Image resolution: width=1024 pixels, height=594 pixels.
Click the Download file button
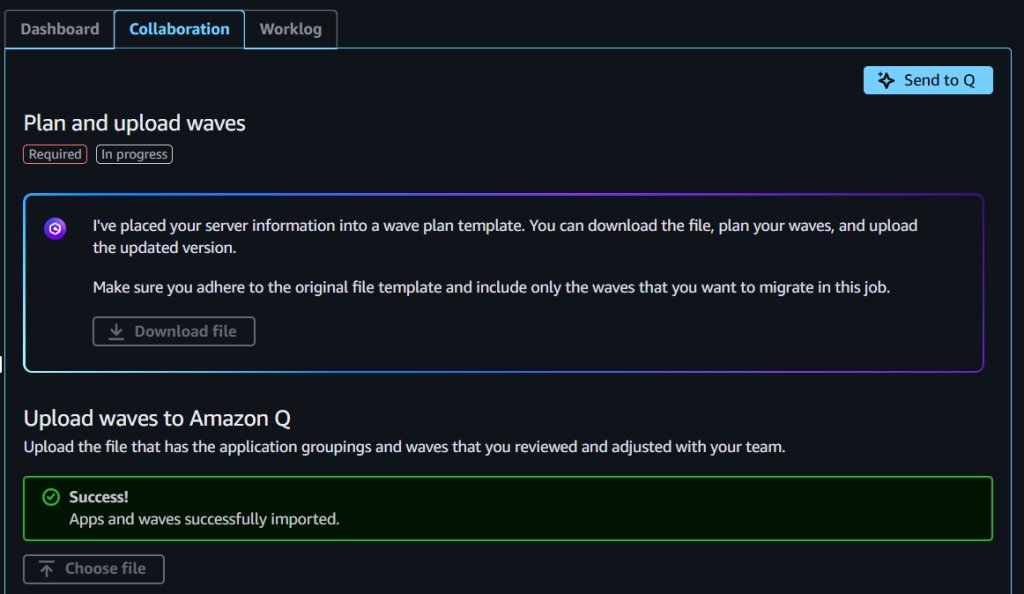[x=173, y=330]
